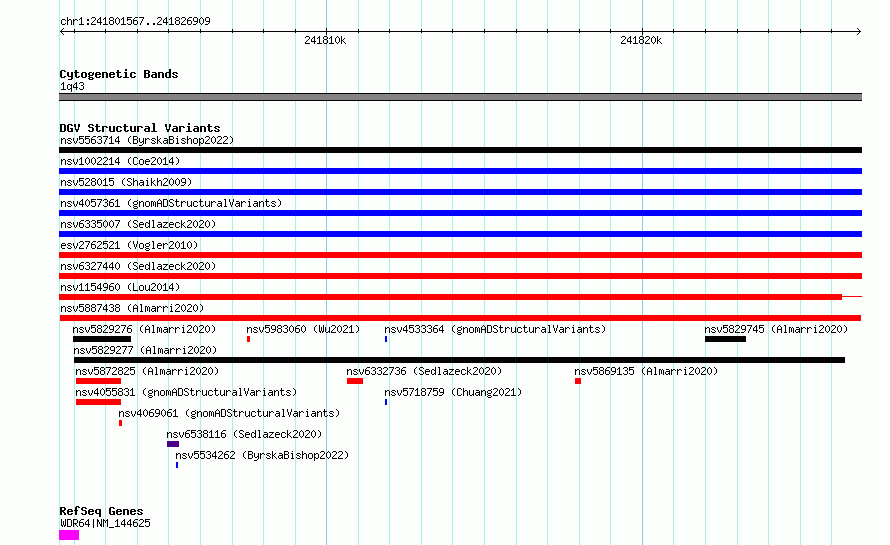This screenshot has width=890, height=545.
Task: Click the red bar below nsv5887438
Action: point(460,318)
